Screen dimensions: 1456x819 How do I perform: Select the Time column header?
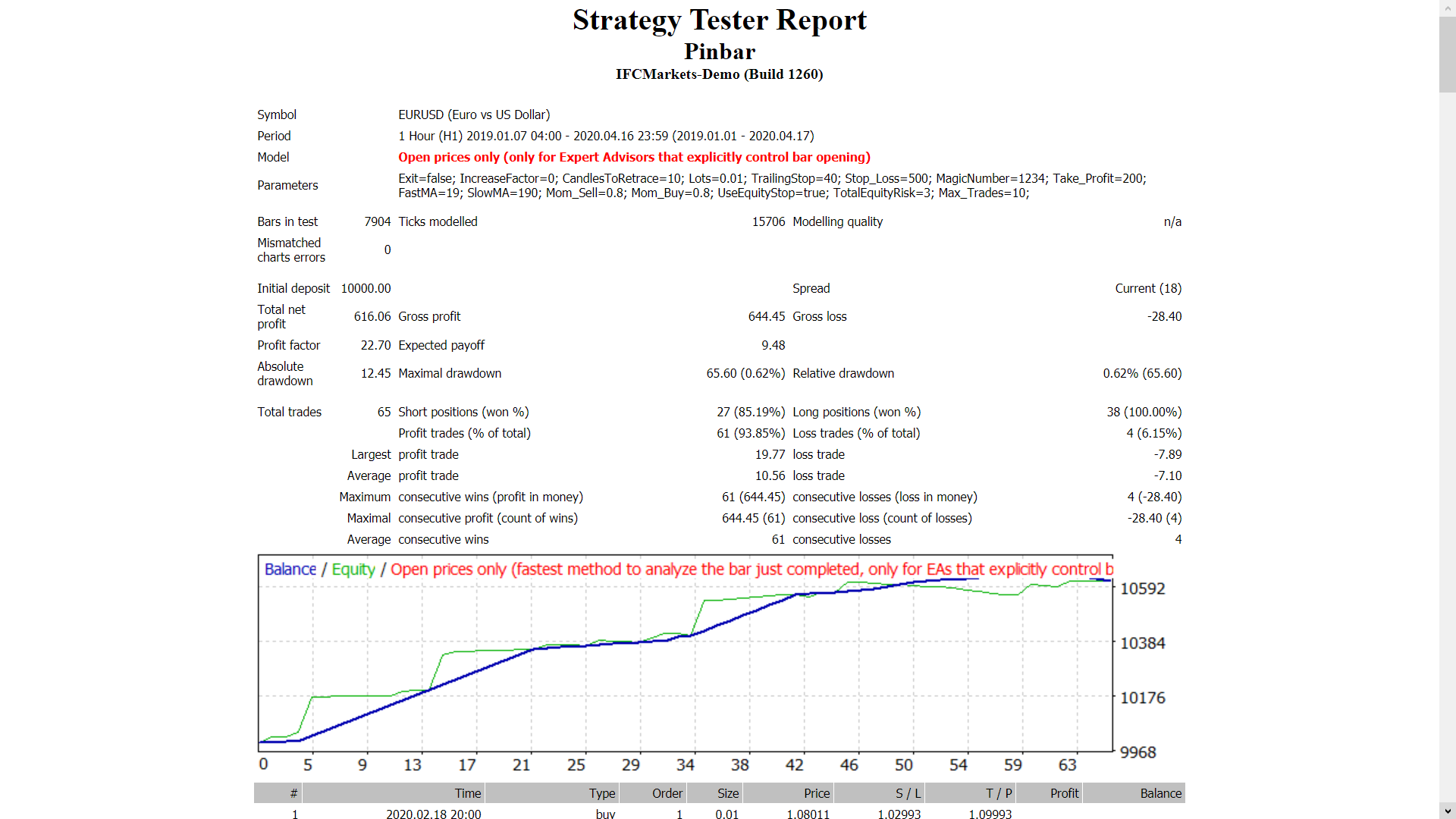pyautogui.click(x=468, y=792)
